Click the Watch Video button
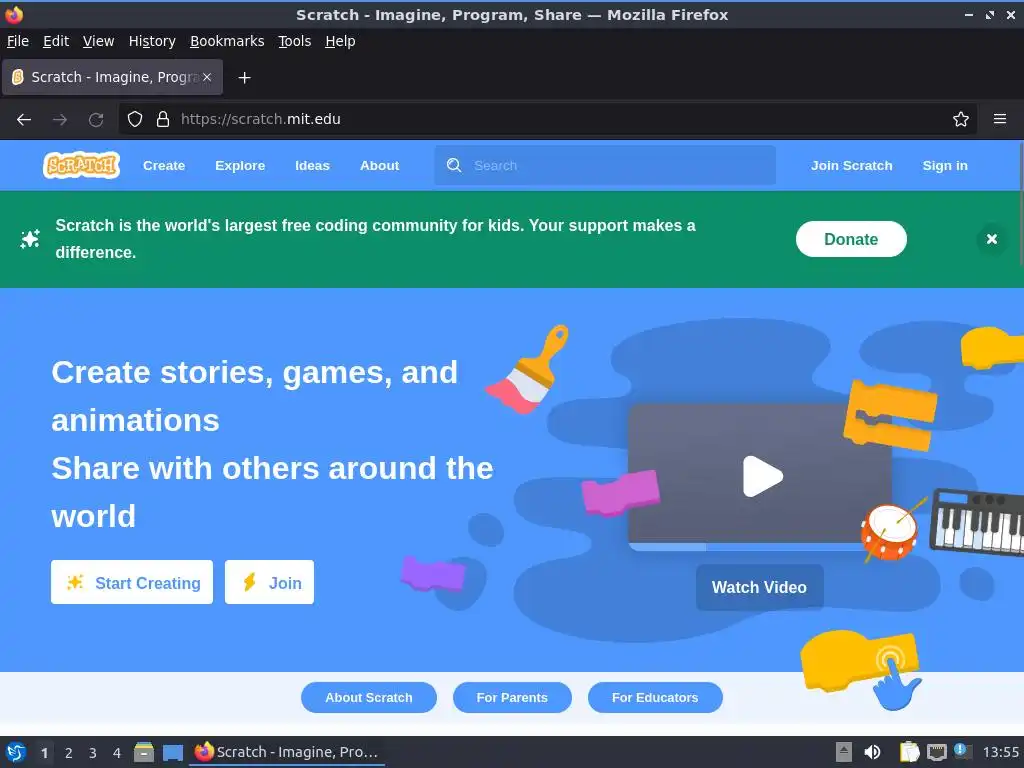 [x=760, y=587]
